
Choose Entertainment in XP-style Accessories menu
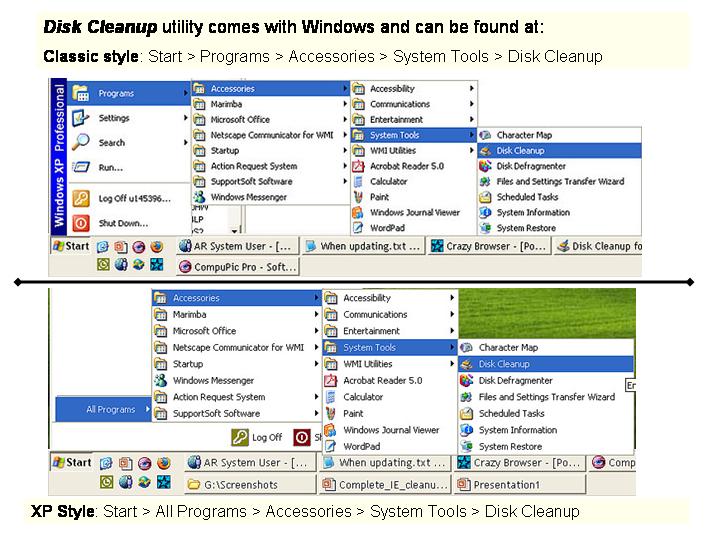point(390,331)
